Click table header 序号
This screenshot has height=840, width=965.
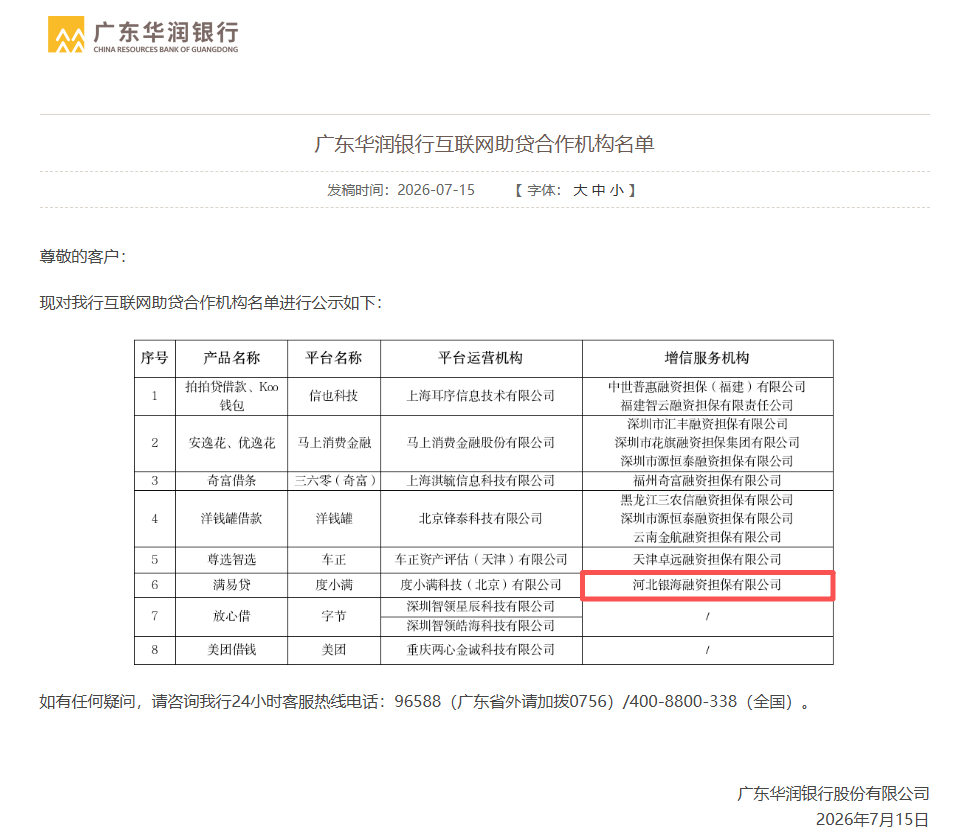pyautogui.click(x=154, y=358)
